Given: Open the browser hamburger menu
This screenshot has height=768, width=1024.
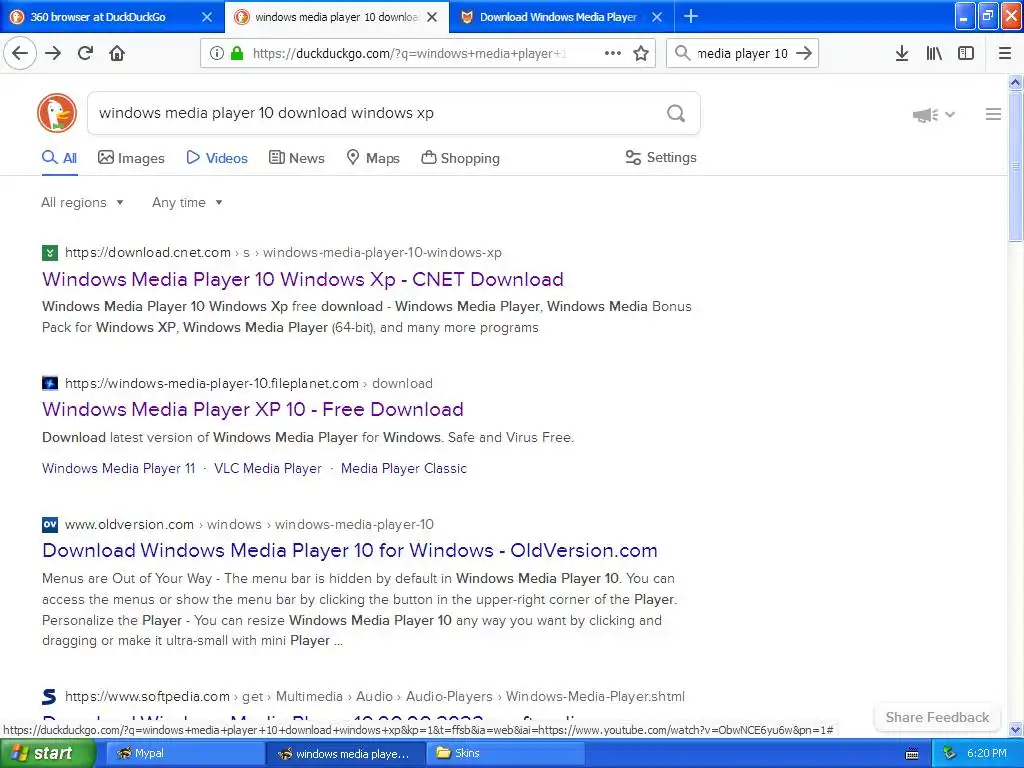Looking at the screenshot, I should pyautogui.click(x=1005, y=53).
